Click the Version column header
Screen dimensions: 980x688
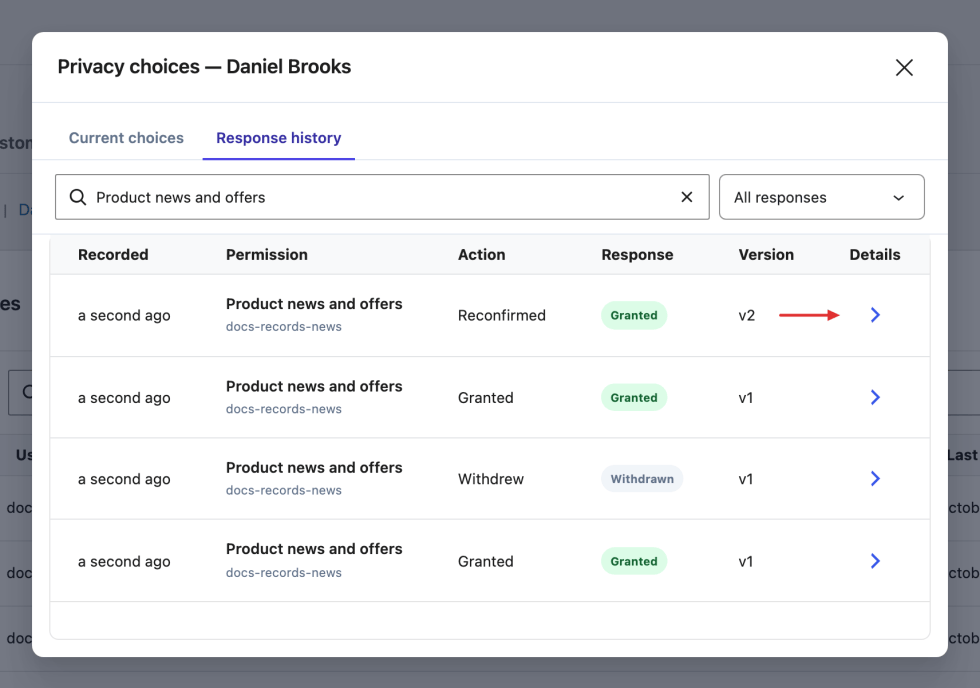tap(766, 254)
